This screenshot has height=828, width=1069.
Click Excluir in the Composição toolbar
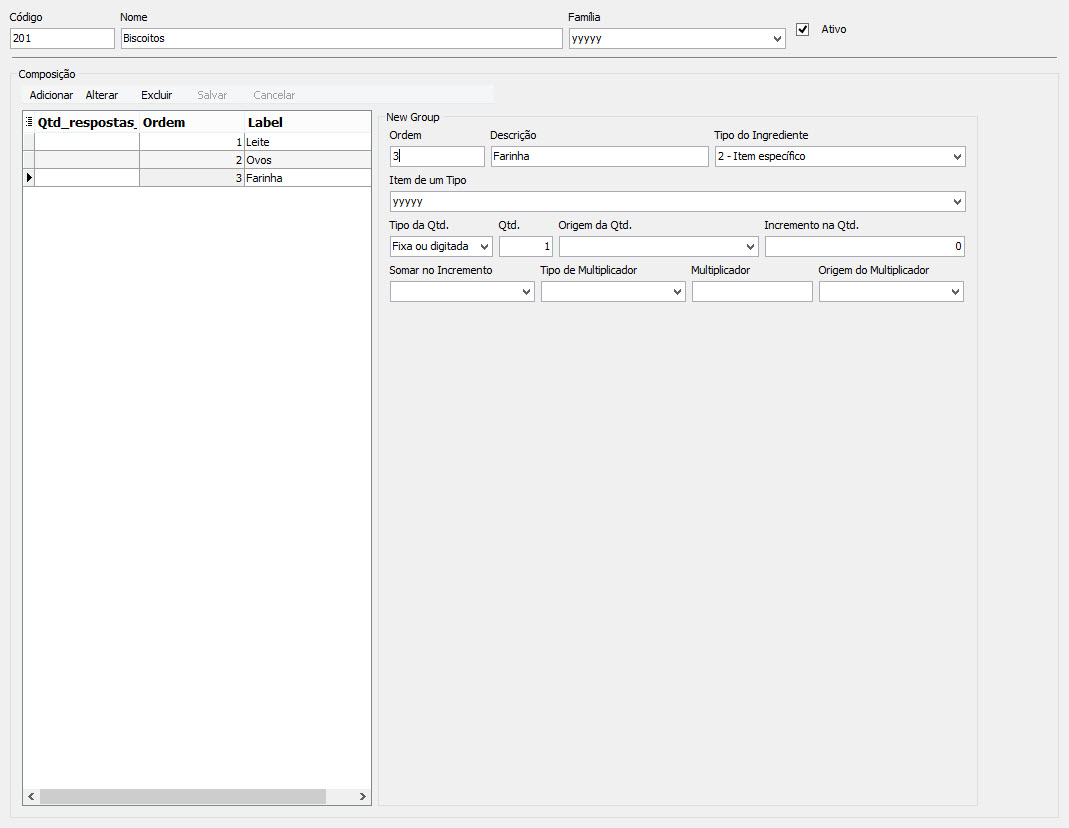click(157, 95)
